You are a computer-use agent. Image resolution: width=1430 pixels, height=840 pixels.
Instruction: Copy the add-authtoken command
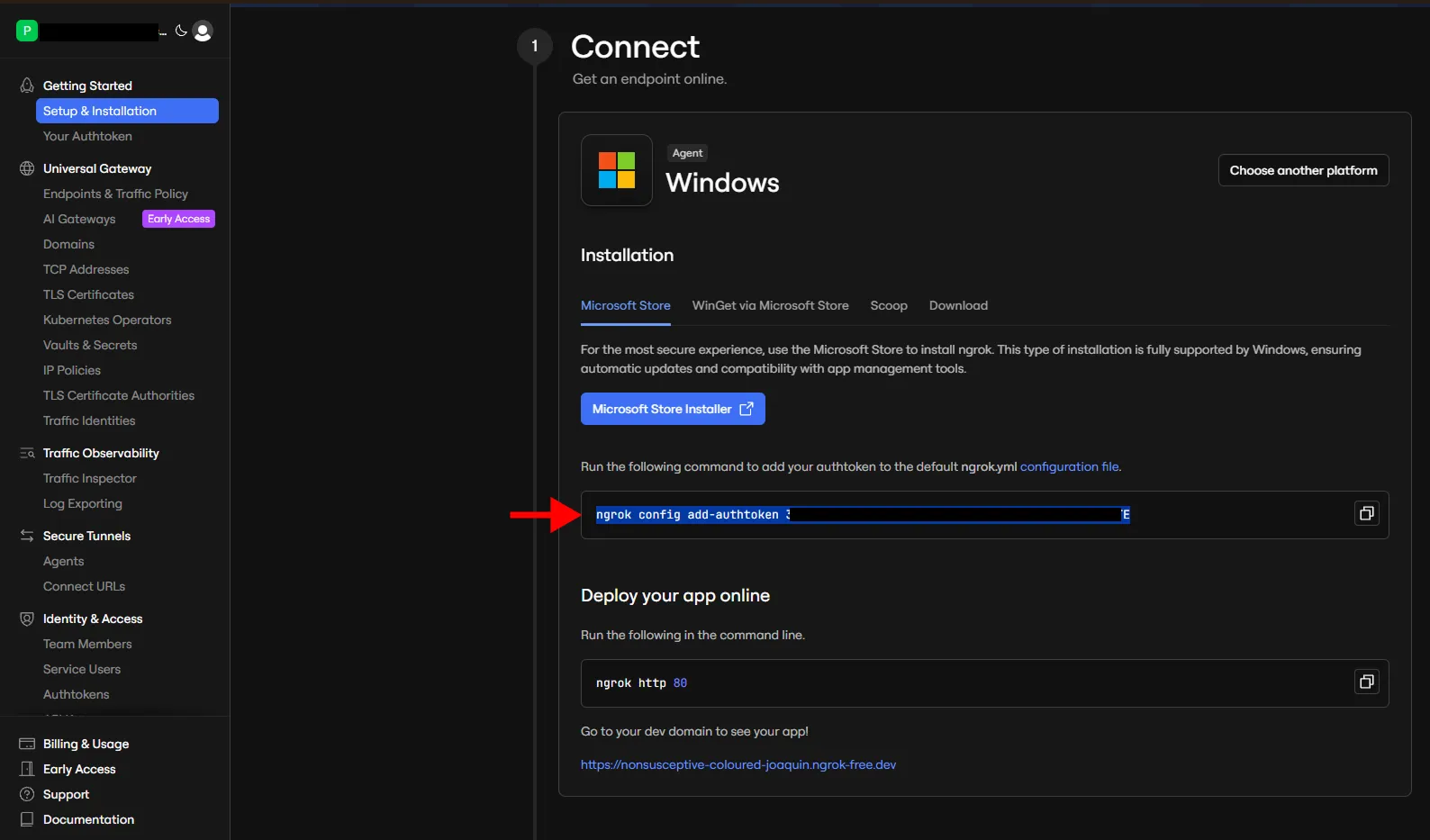1367,513
